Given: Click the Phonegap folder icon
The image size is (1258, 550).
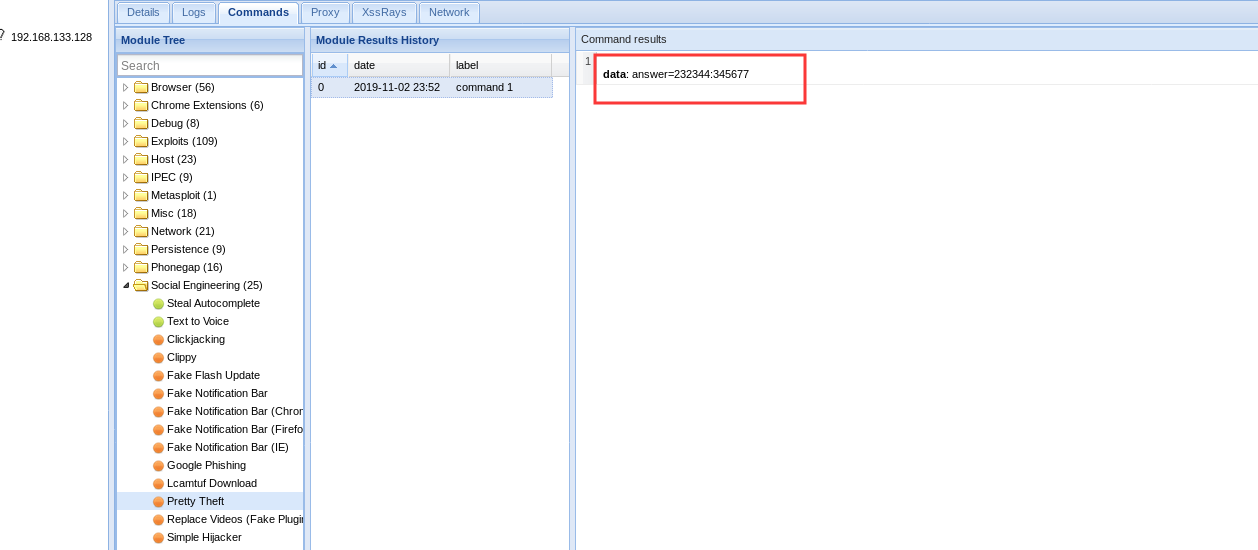Looking at the screenshot, I should pyautogui.click(x=141, y=267).
